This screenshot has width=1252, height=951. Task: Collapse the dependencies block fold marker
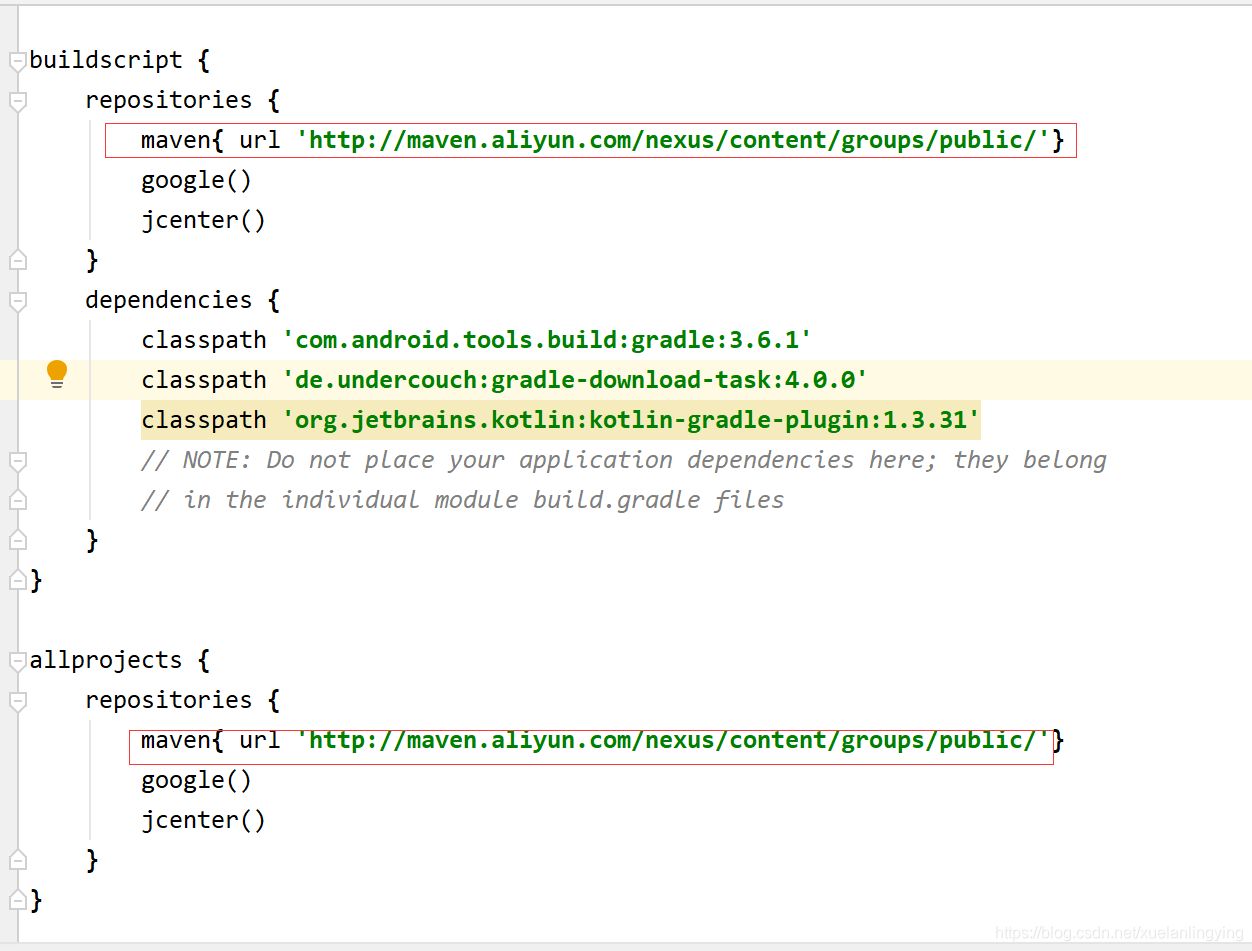[17, 301]
